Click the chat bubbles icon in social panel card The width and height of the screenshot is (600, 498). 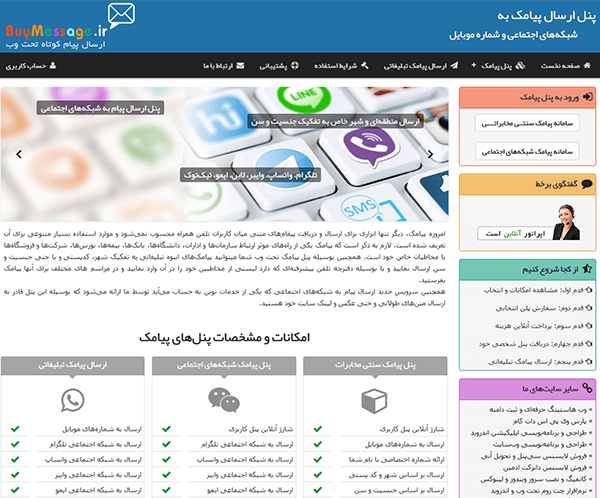pos(224,400)
